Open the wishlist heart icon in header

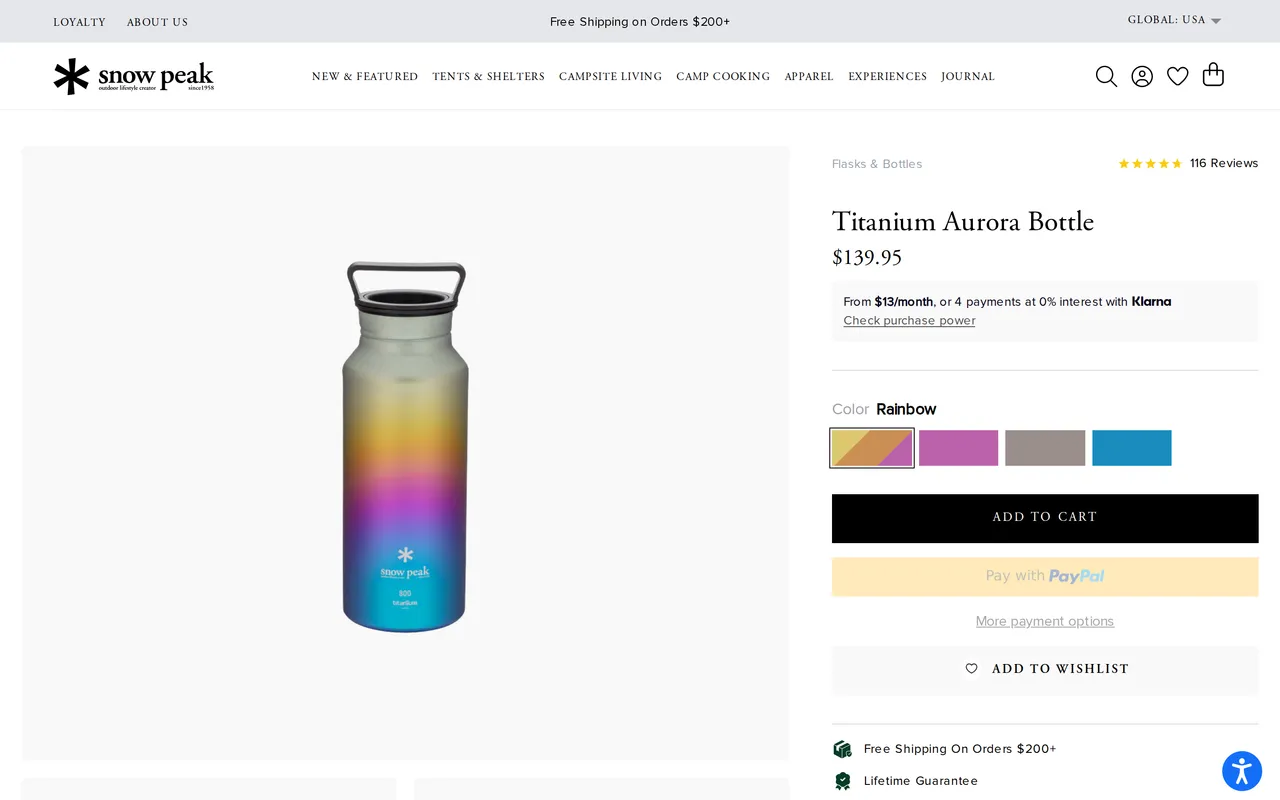(x=1178, y=76)
